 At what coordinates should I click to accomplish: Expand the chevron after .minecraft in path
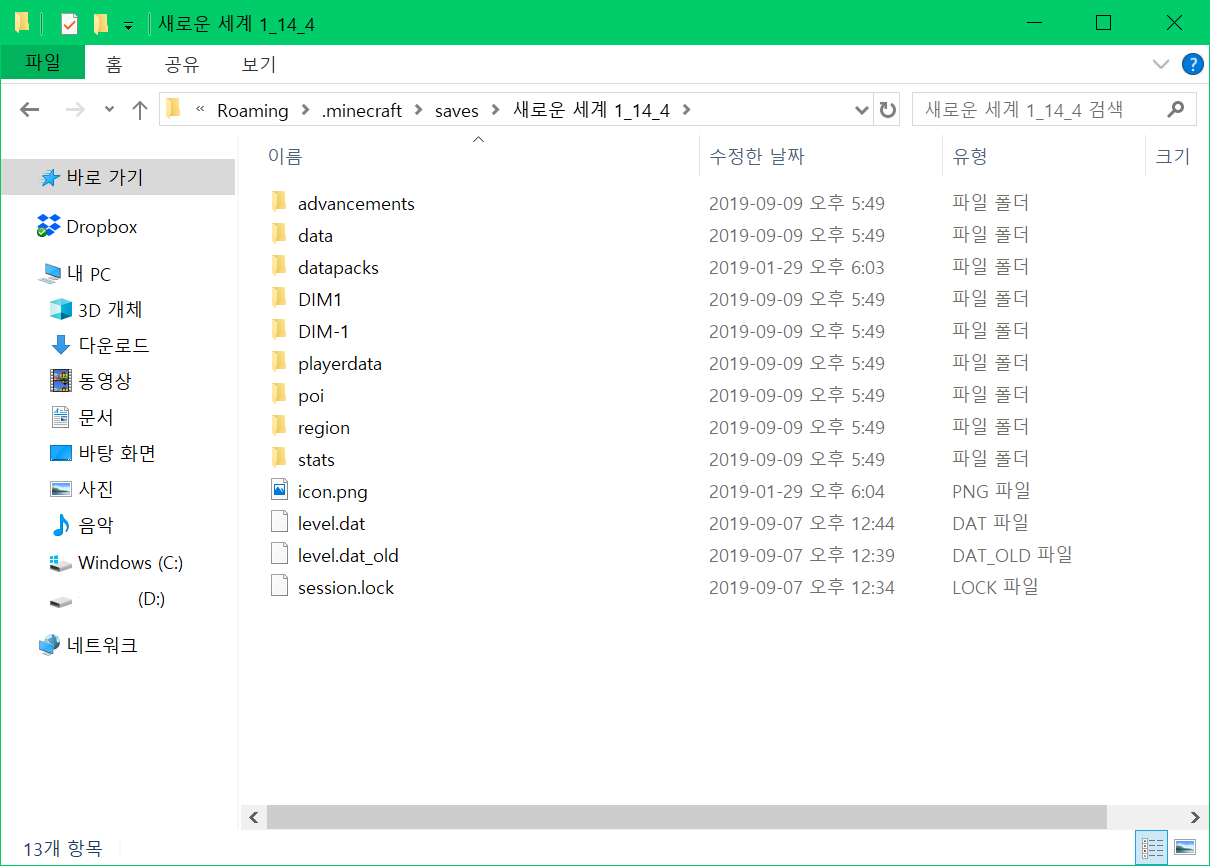(418, 110)
